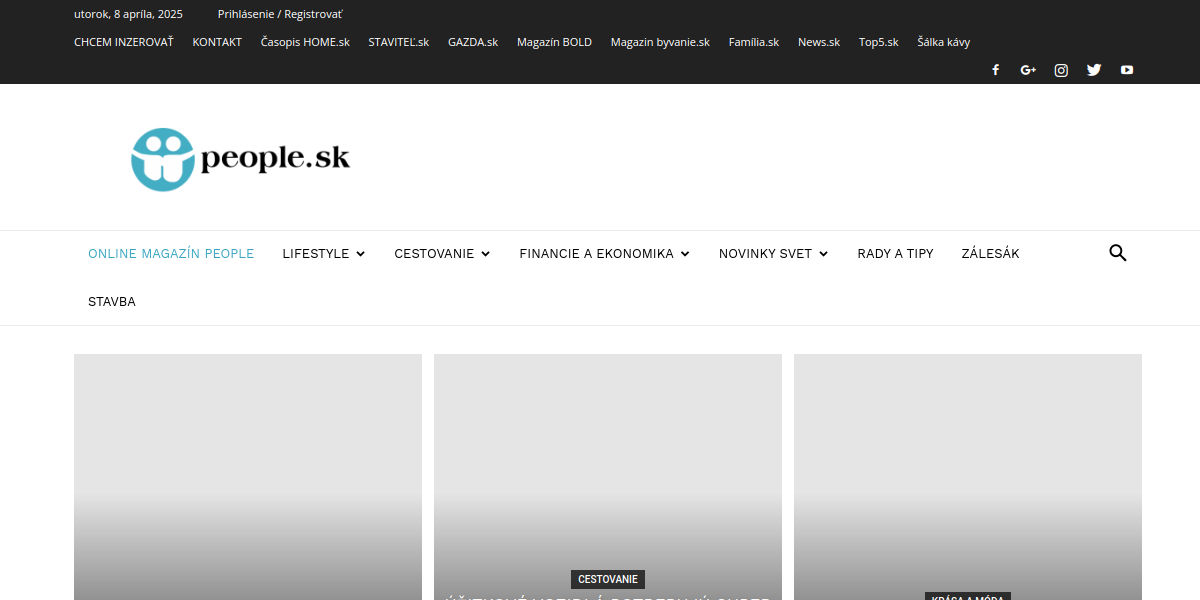Screen dimensions: 1200x600
Task: Open the Lifestyle menu item
Action: [316, 254]
